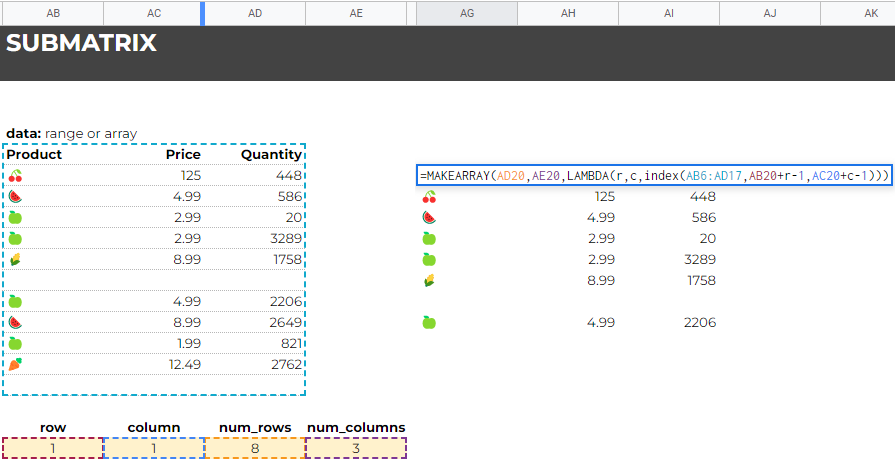Click the output green apple beside quantity 20
Viewport: 895px width, 467px height.
pyautogui.click(x=429, y=239)
